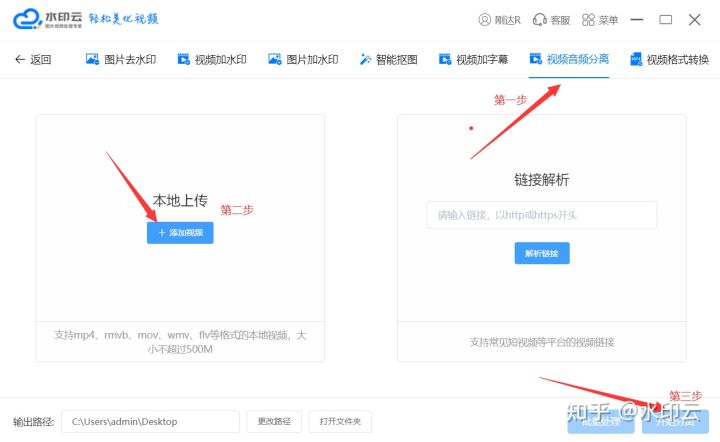This screenshot has width=720, height=442.
Task: Go back with 返回 arrow
Action: (33, 59)
